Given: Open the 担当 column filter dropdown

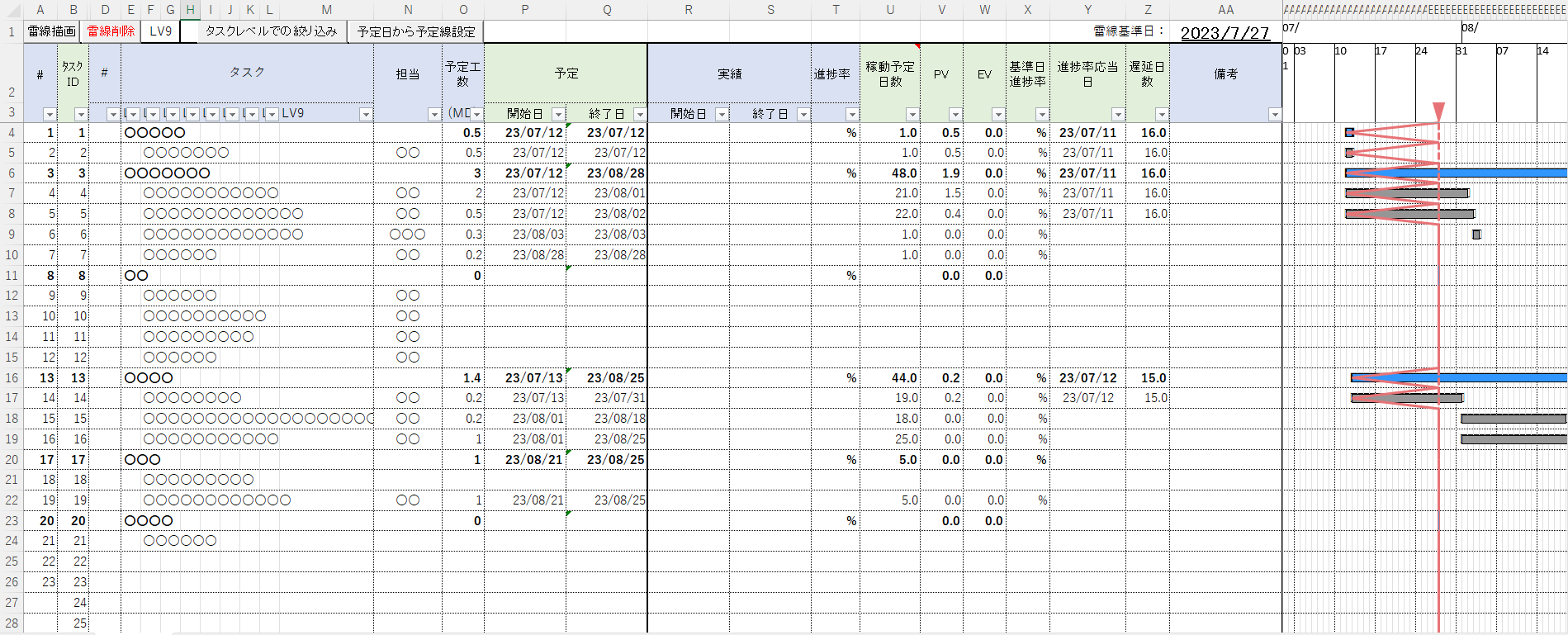Looking at the screenshot, I should point(433,114).
